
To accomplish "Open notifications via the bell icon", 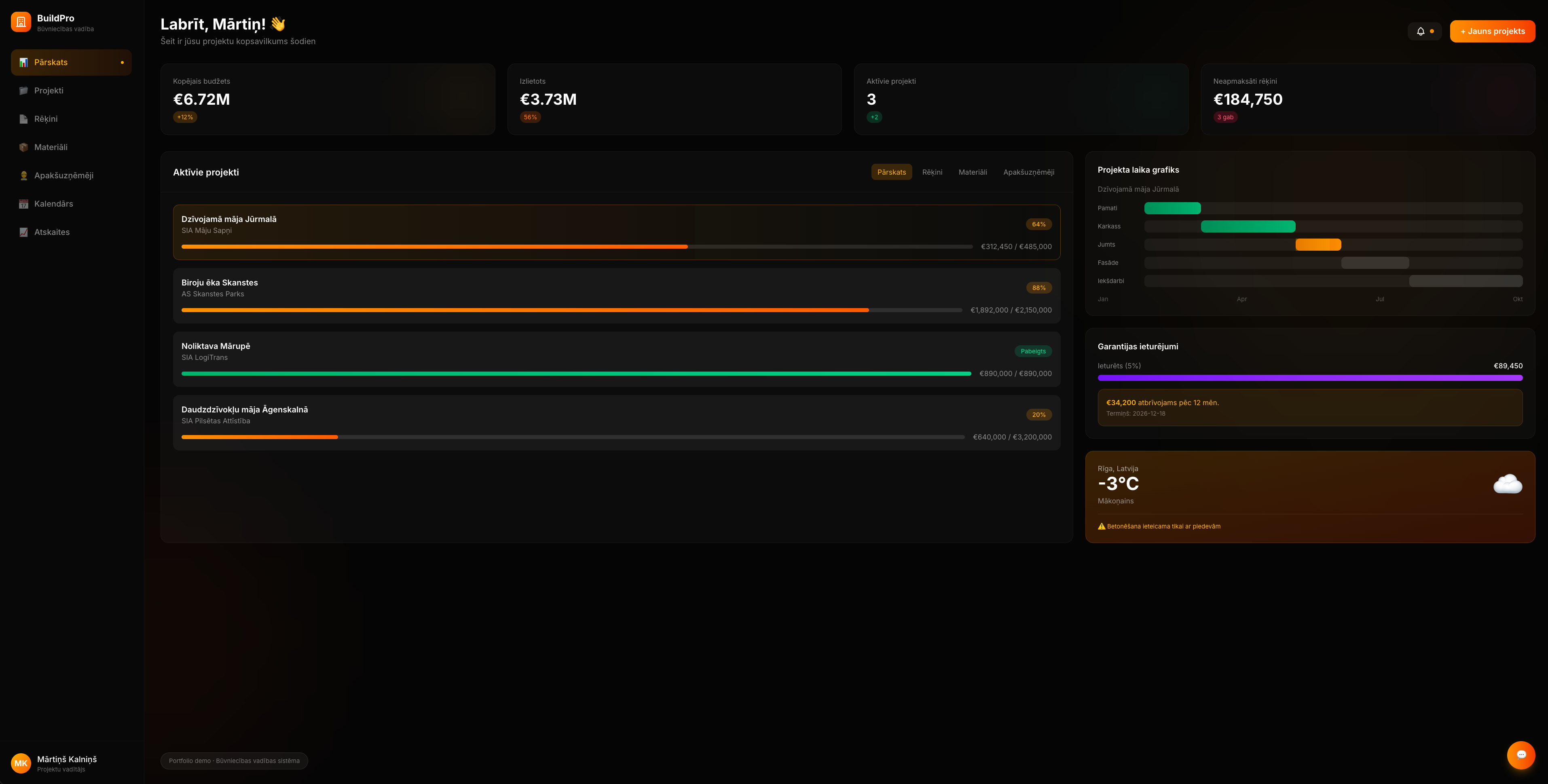I will coord(1421,31).
